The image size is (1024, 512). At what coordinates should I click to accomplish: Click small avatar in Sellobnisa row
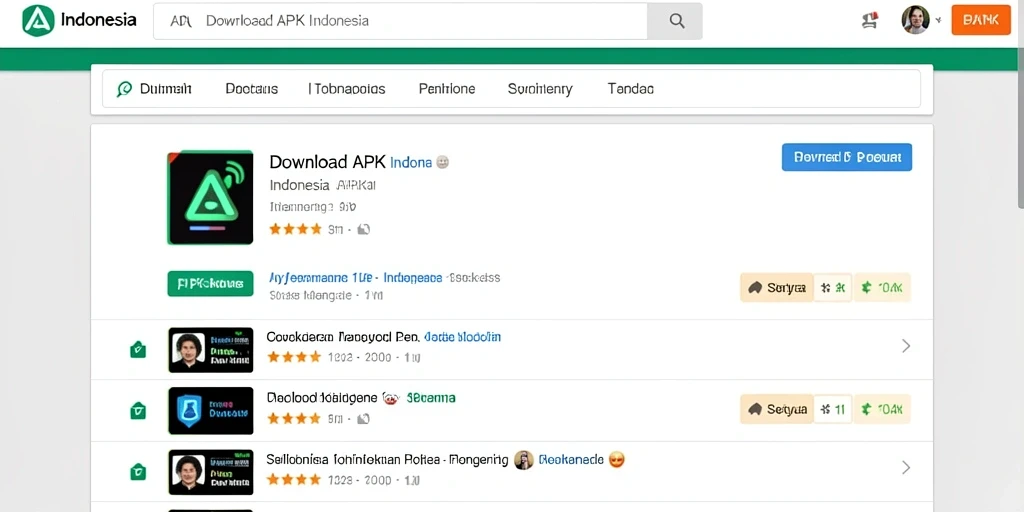click(524, 460)
